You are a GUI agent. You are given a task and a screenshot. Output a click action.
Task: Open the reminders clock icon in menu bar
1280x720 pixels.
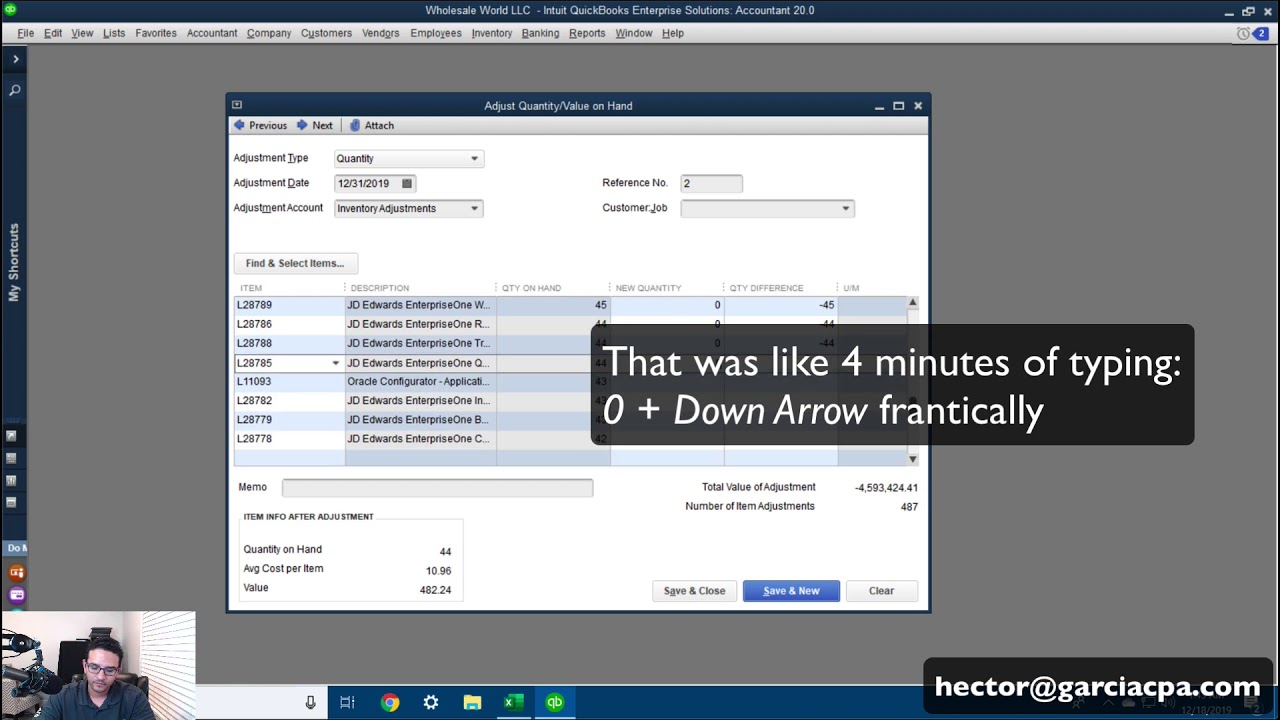click(1243, 33)
